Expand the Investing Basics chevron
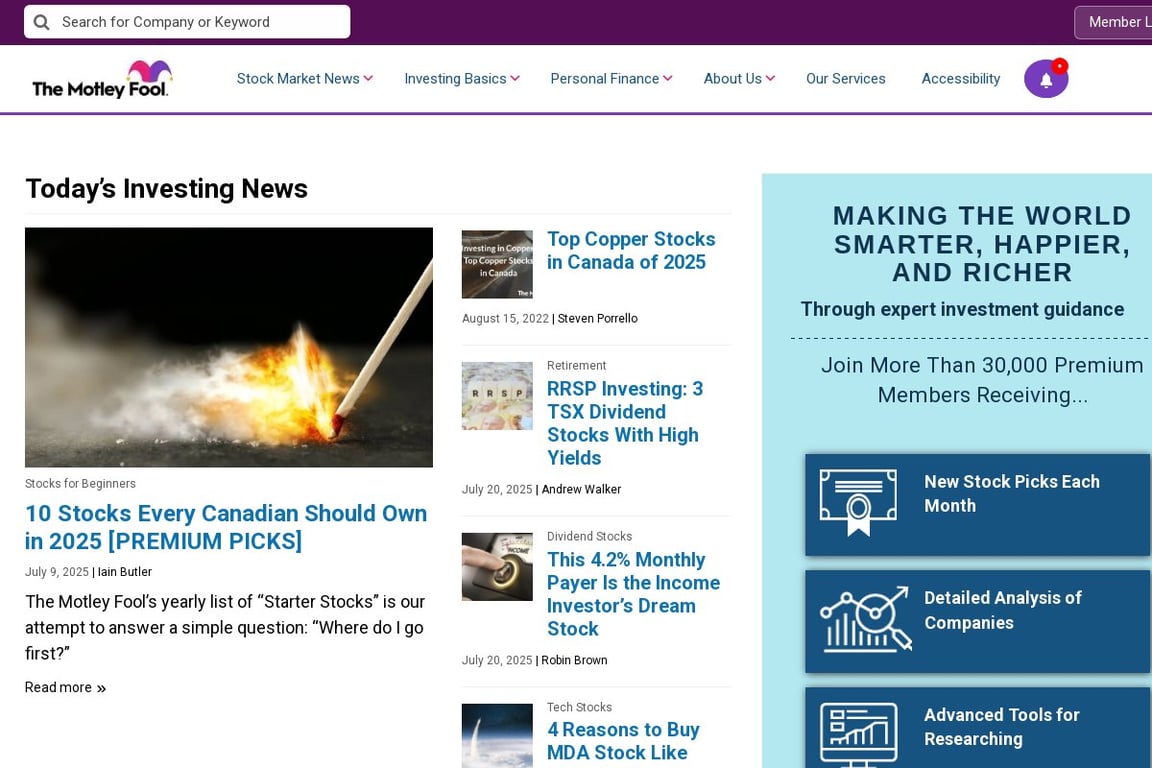Screen dimensions: 1152x768 (x=515, y=79)
